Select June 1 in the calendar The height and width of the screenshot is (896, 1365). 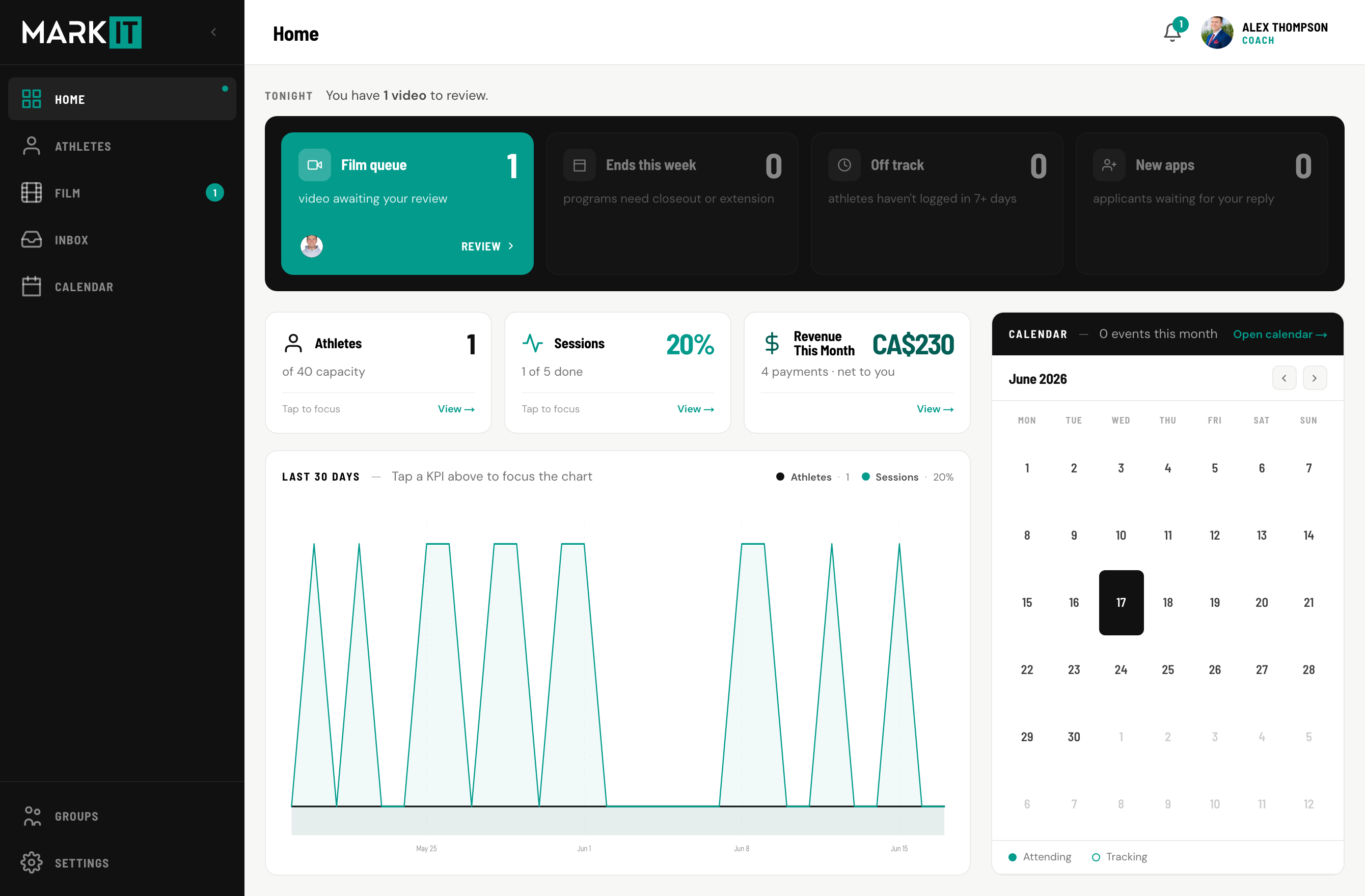click(1027, 468)
